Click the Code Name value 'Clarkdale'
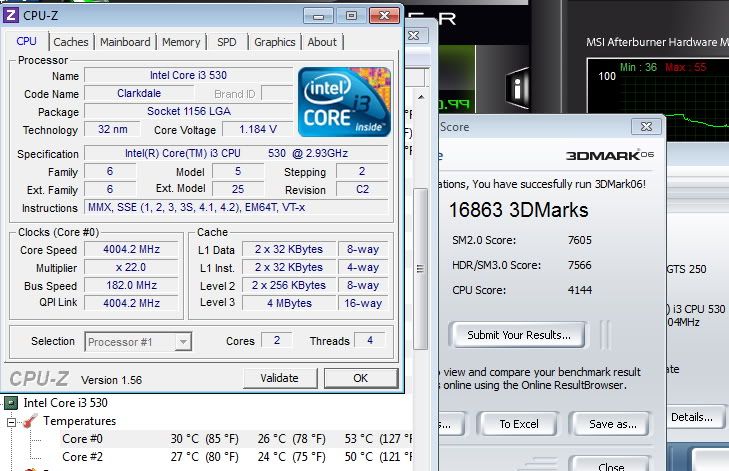The width and height of the screenshot is (729, 471). pos(139,93)
